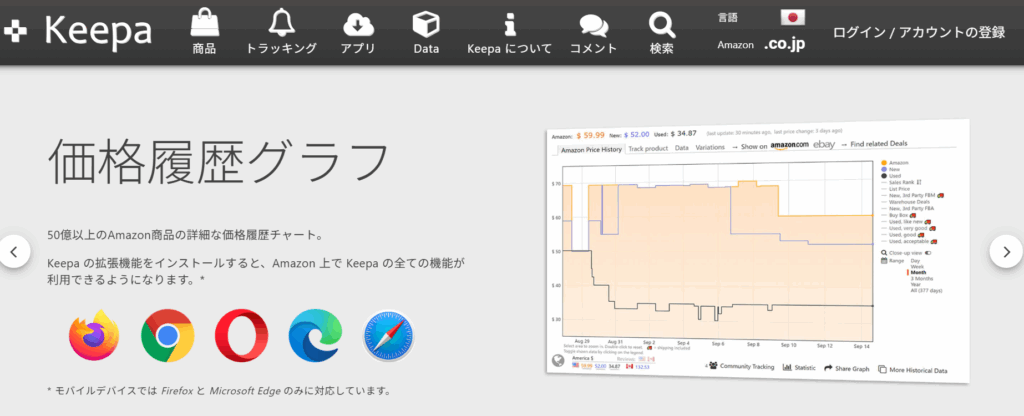Click the 検索 magnifier icon
The image size is (1024, 416).
(x=661, y=23)
